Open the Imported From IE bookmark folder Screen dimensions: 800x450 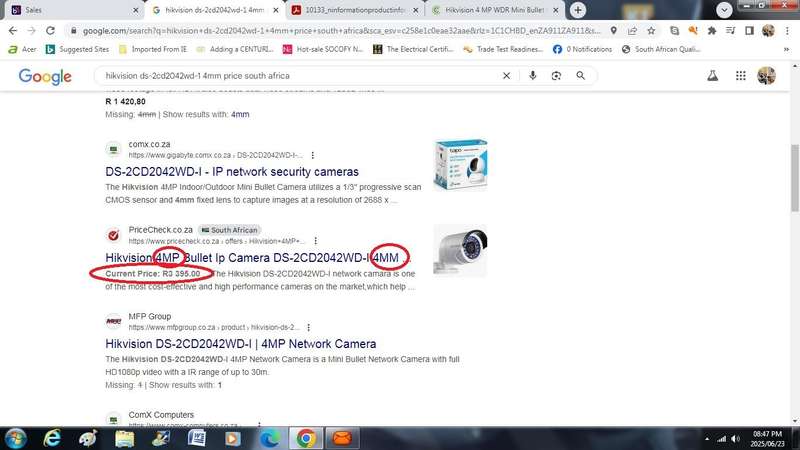[x=153, y=49]
